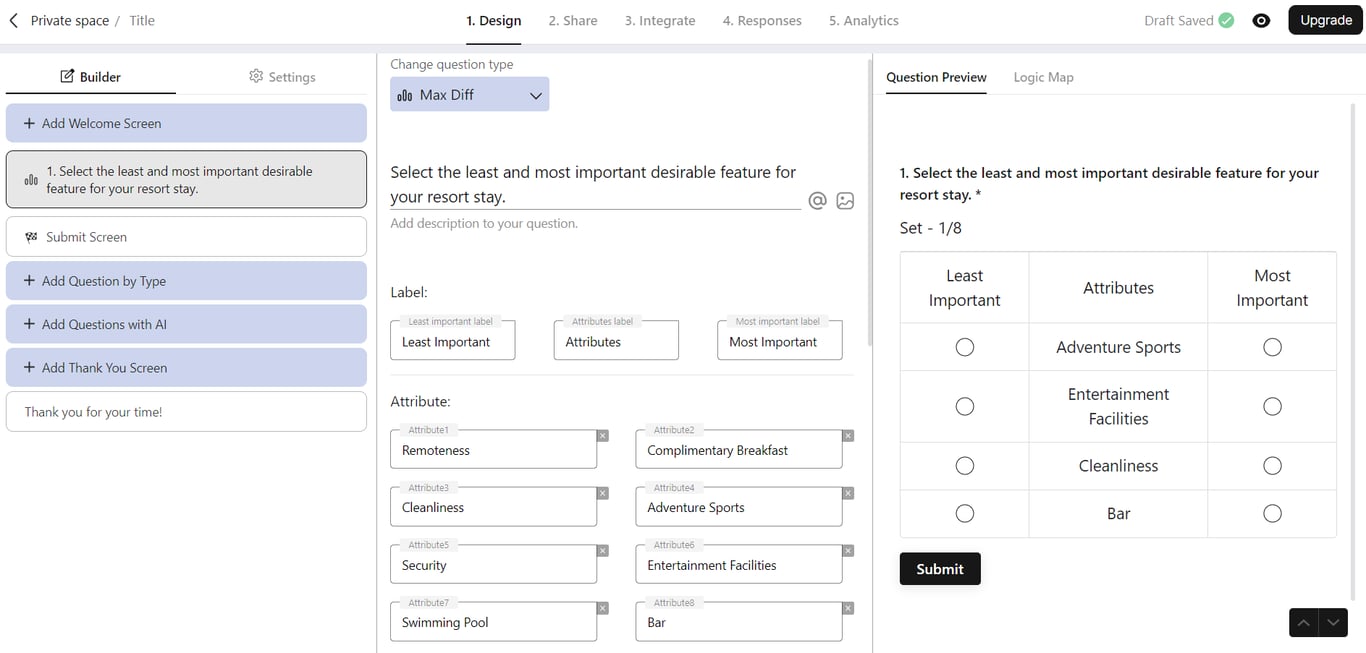The width and height of the screenshot is (1366, 653).
Task: Remove the Remoteness attribute with its X
Action: (x=602, y=436)
